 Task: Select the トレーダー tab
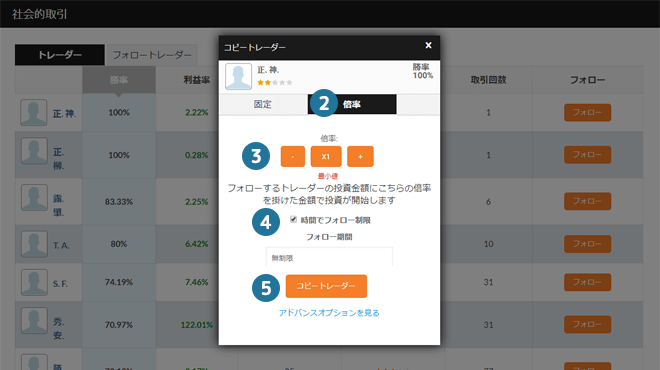(60, 55)
